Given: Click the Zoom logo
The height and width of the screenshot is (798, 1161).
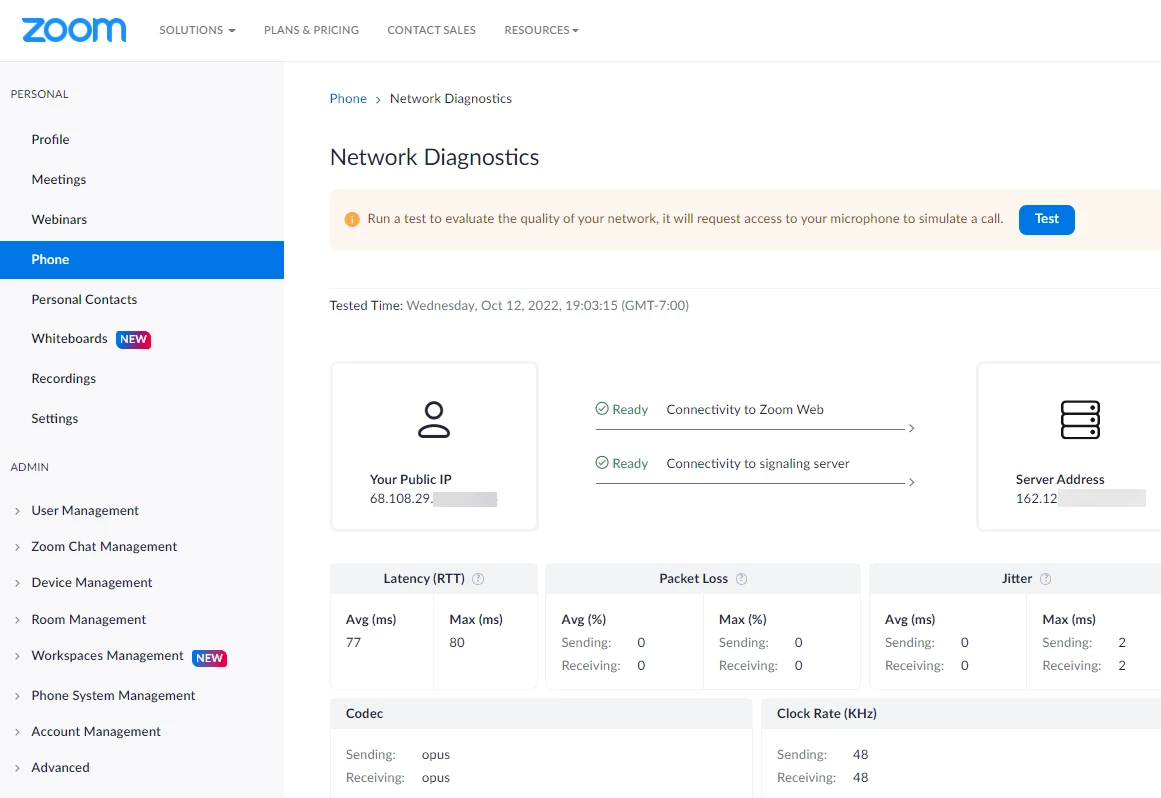Looking at the screenshot, I should point(74,30).
